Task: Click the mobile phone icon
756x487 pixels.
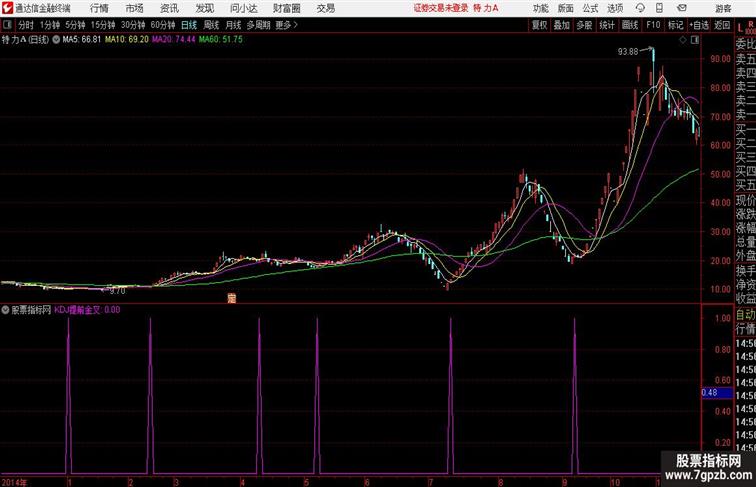Action: 659,8
